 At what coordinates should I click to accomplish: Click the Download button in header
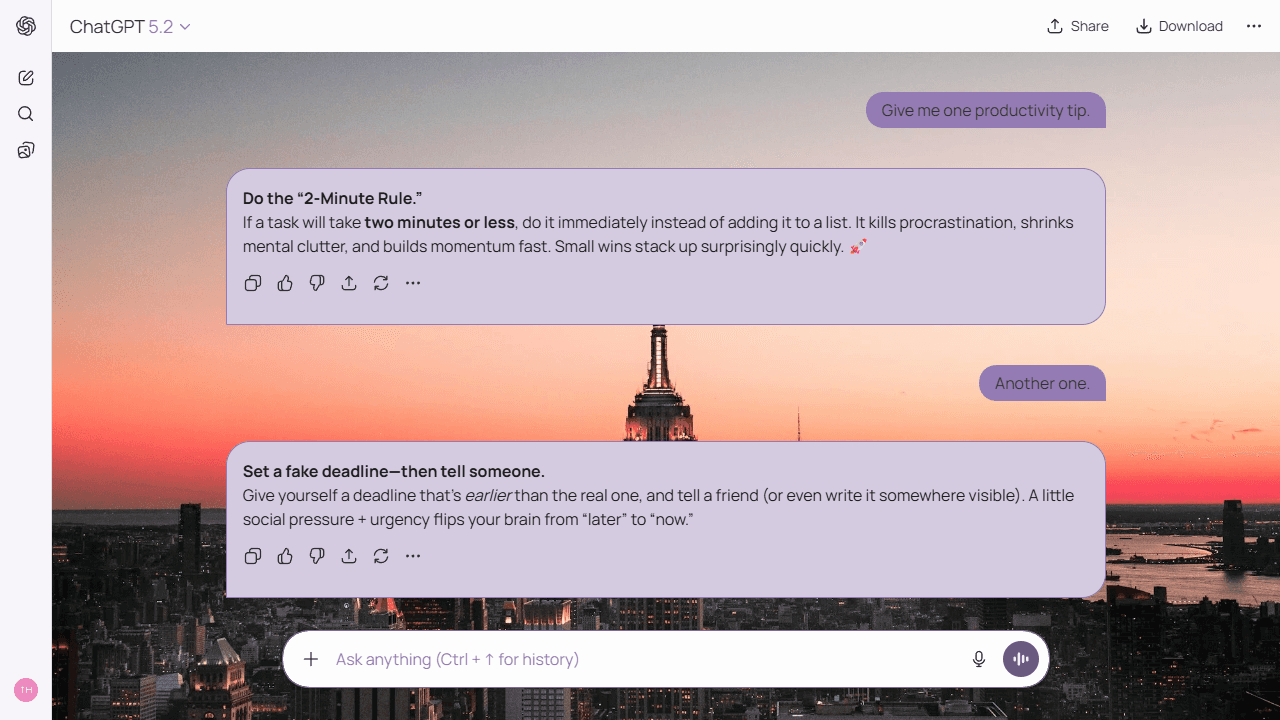coord(1179,26)
